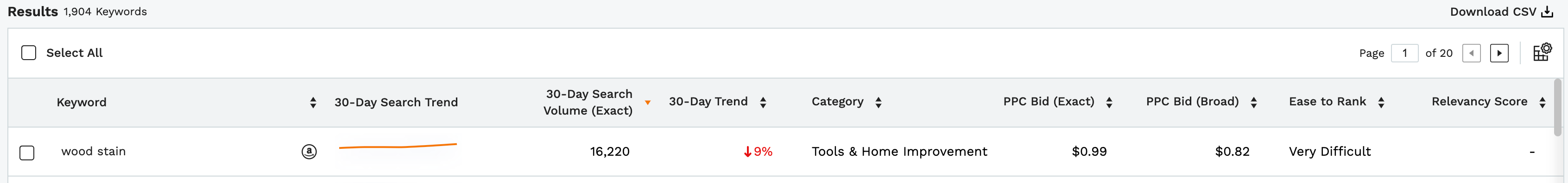Go to the previous results page
This screenshot has height=183, width=1568.
[x=1471, y=53]
